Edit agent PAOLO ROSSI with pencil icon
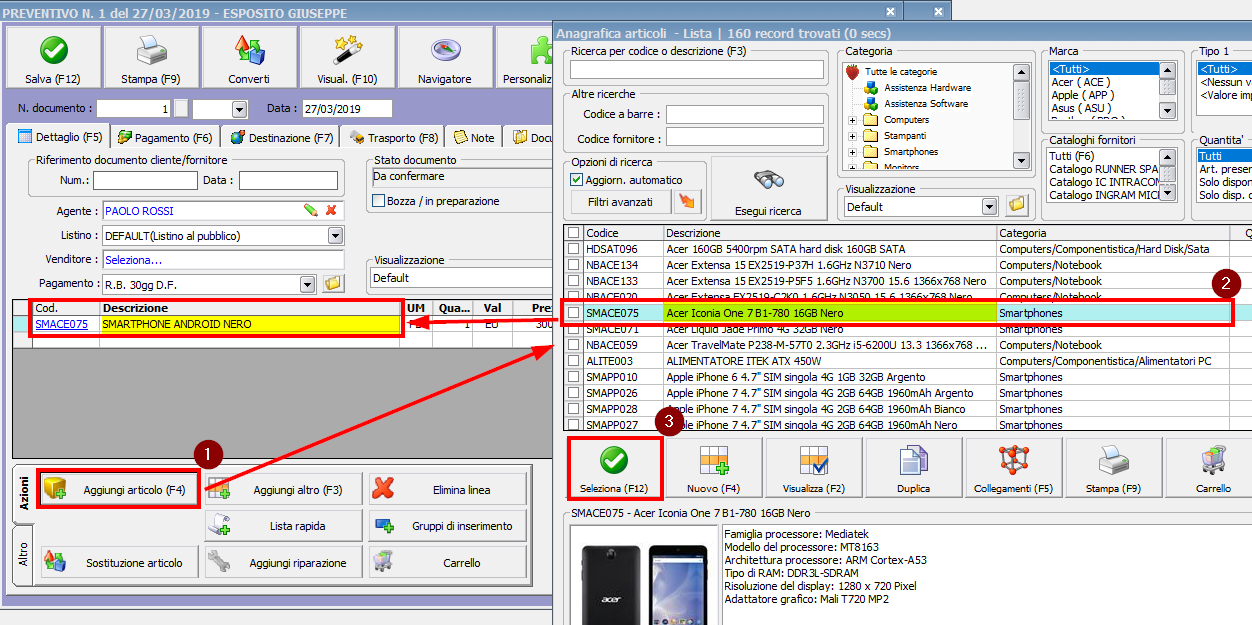1252x625 pixels. click(x=311, y=210)
